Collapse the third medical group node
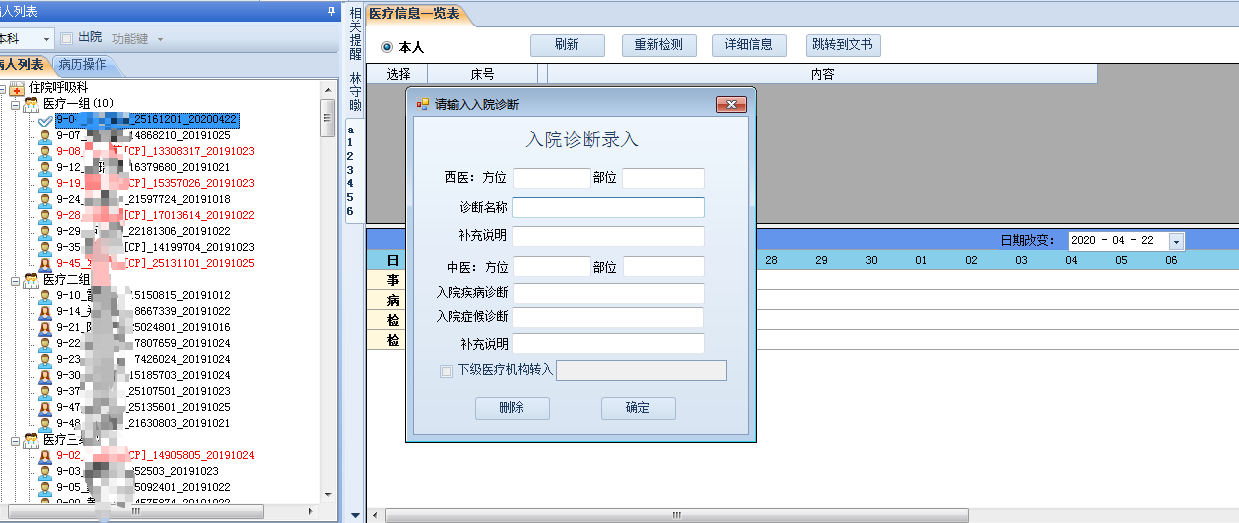 point(16,440)
